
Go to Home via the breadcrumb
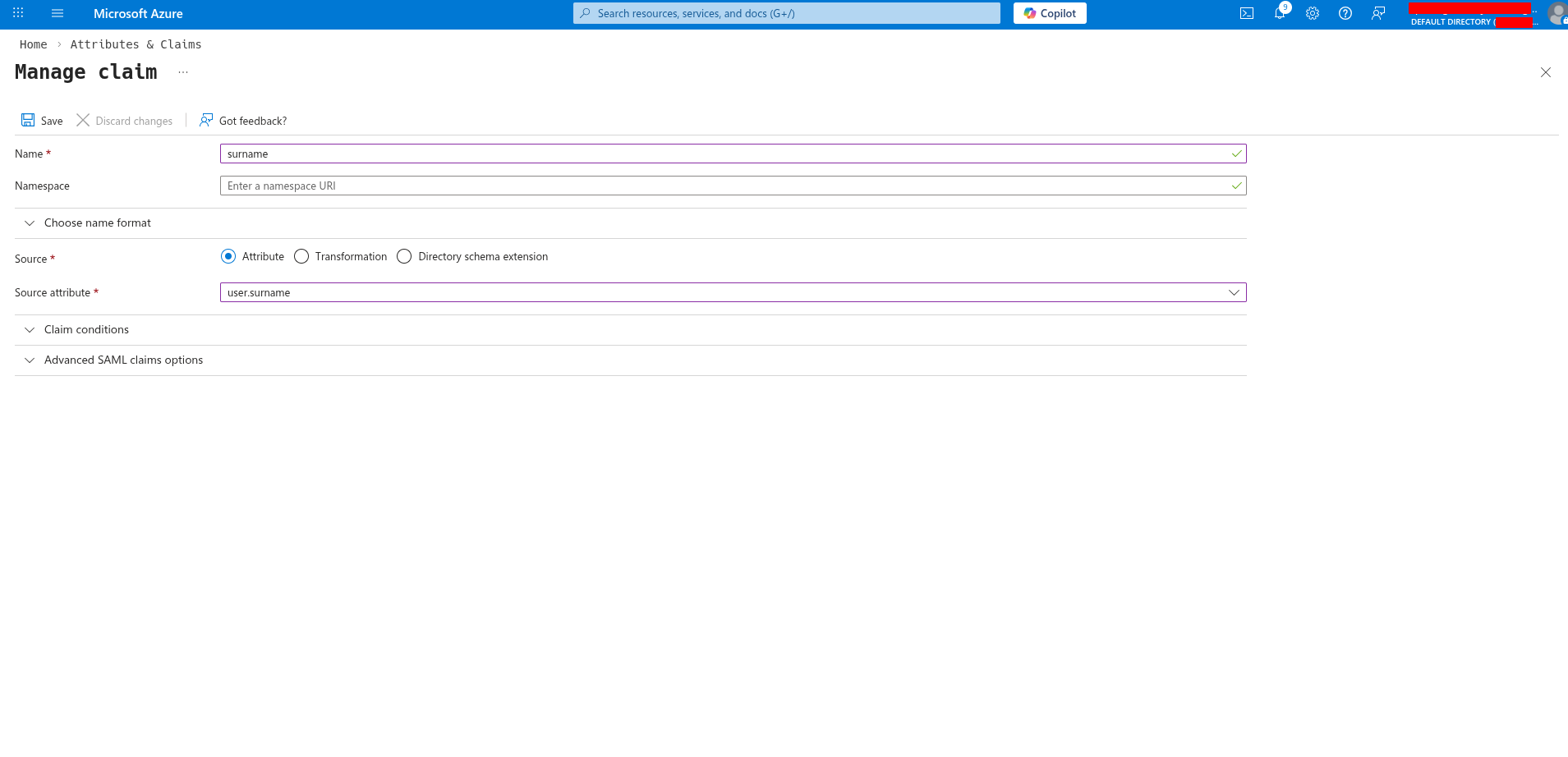(x=33, y=44)
